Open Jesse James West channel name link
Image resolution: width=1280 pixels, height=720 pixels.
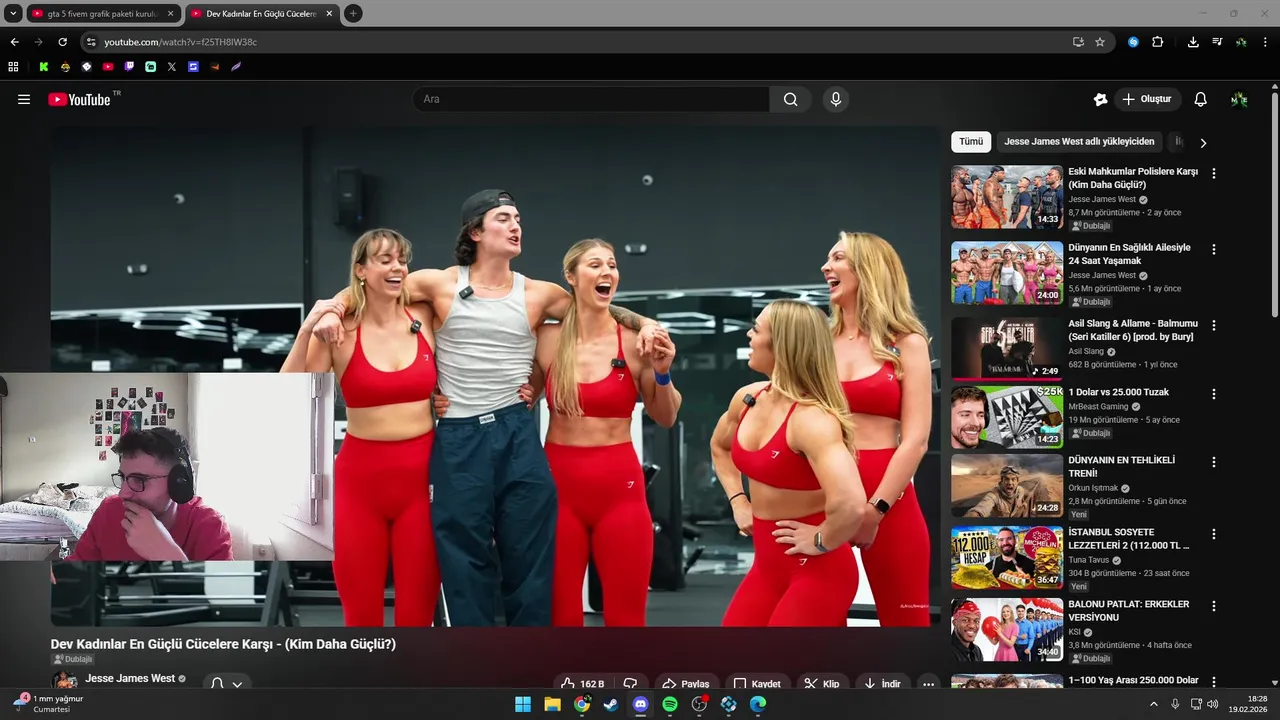click(x=130, y=678)
